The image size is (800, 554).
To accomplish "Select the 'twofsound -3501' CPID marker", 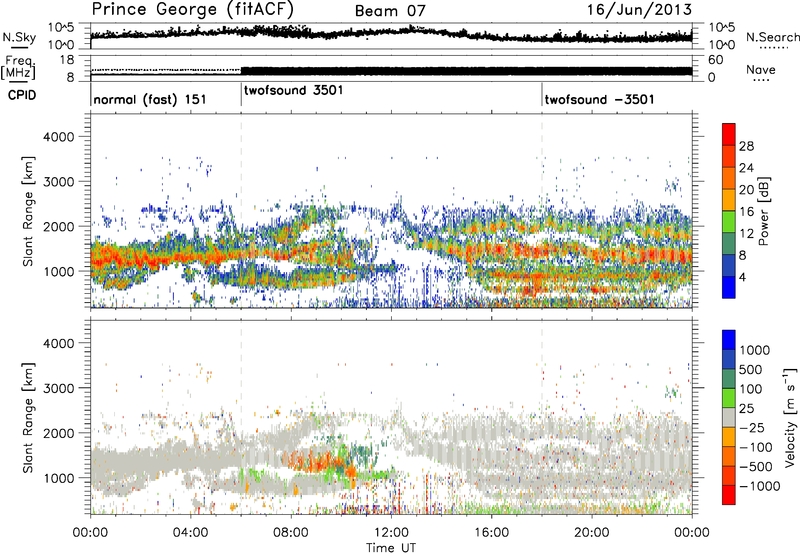I will [x=599, y=99].
